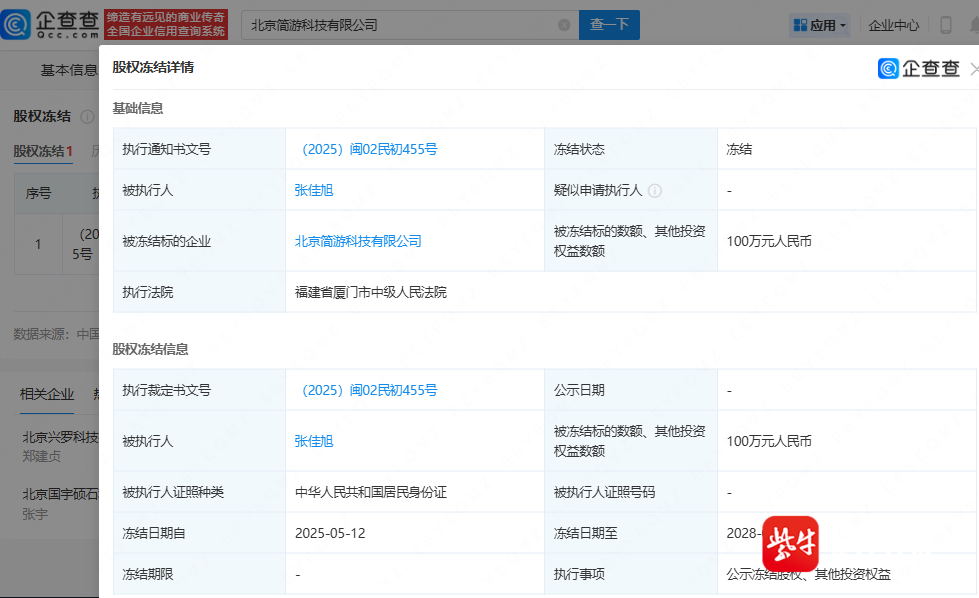Click the Qcc.com logo in header
Image resolution: width=979 pixels, height=598 pixels.
click(x=50, y=24)
